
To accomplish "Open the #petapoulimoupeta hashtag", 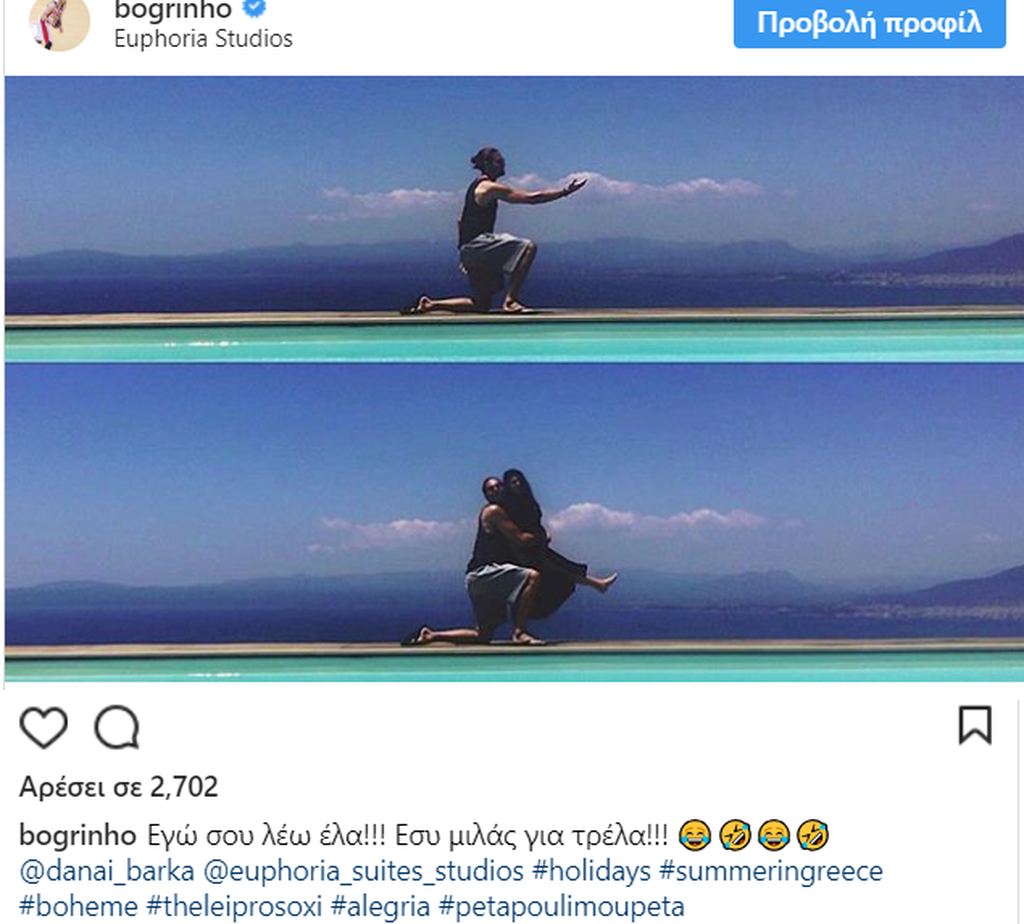I will point(562,906).
